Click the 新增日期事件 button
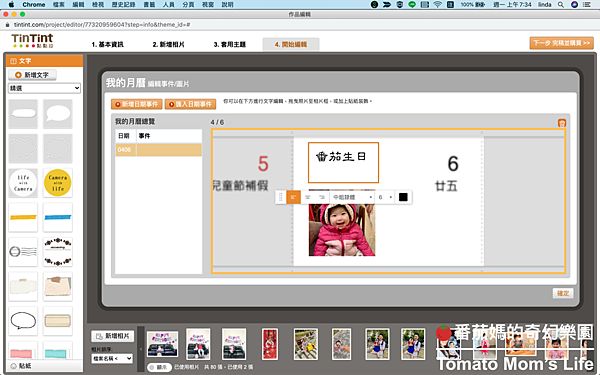This screenshot has width=600, height=375. tap(137, 104)
